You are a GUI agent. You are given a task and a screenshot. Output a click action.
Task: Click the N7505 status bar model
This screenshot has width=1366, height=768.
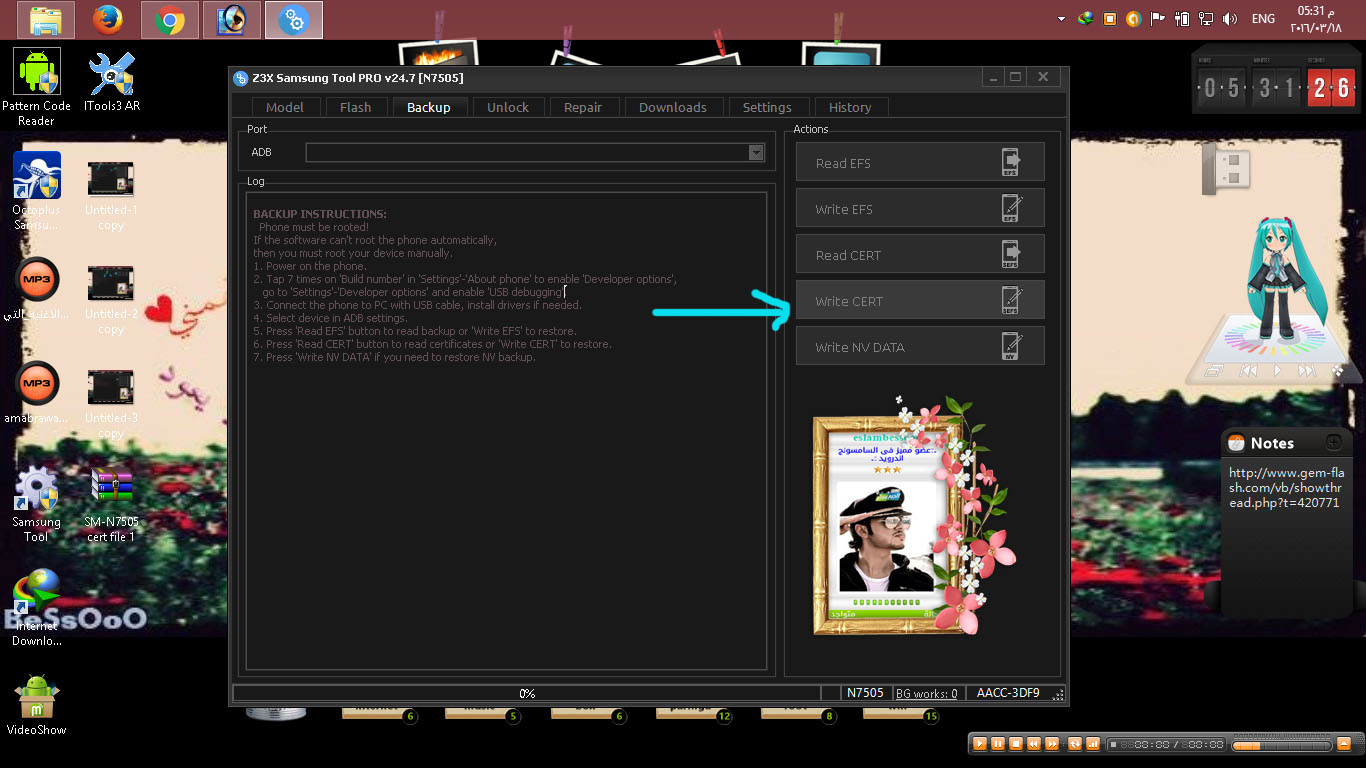[x=866, y=693]
